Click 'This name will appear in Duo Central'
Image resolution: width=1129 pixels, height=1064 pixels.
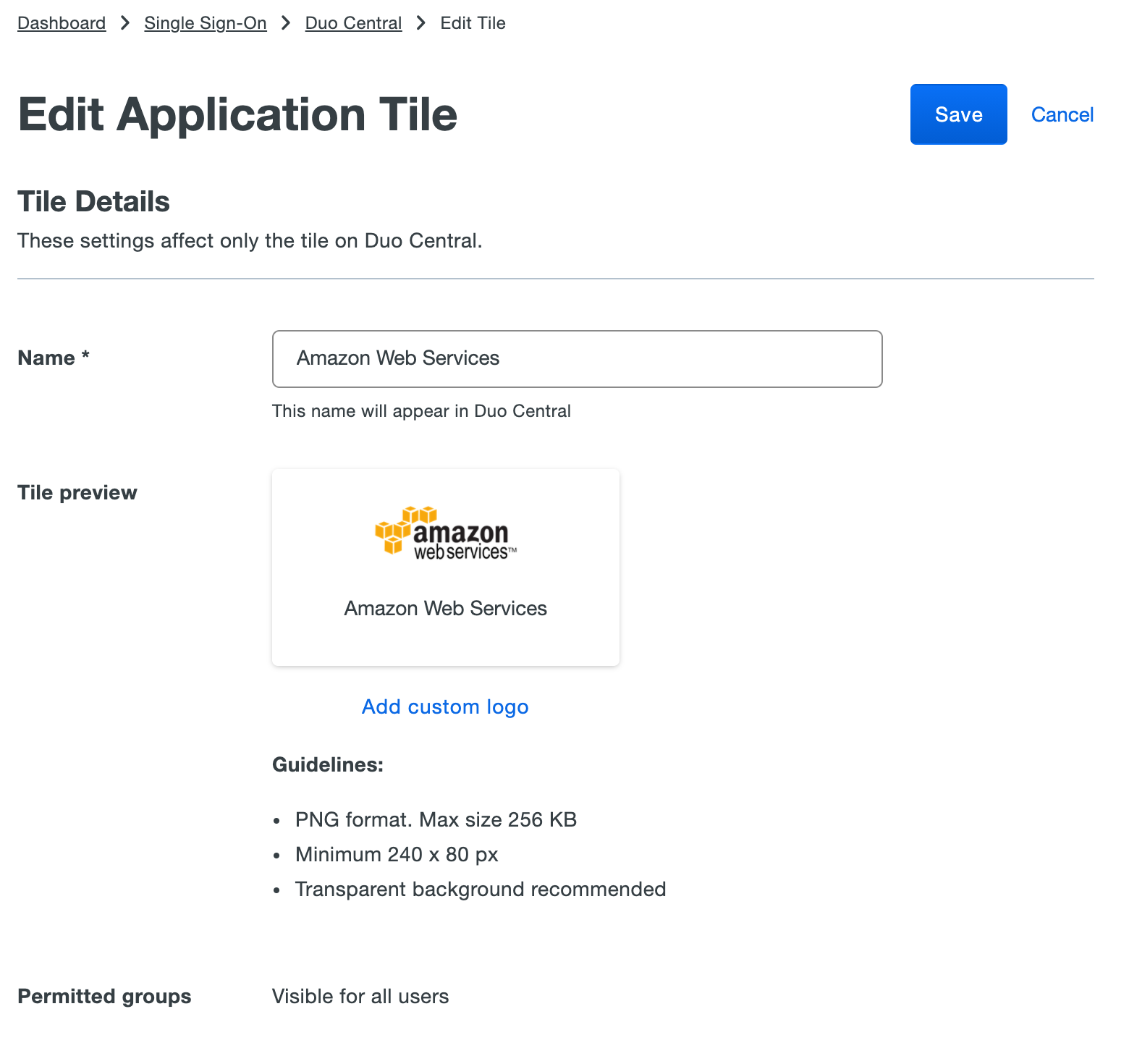point(421,411)
